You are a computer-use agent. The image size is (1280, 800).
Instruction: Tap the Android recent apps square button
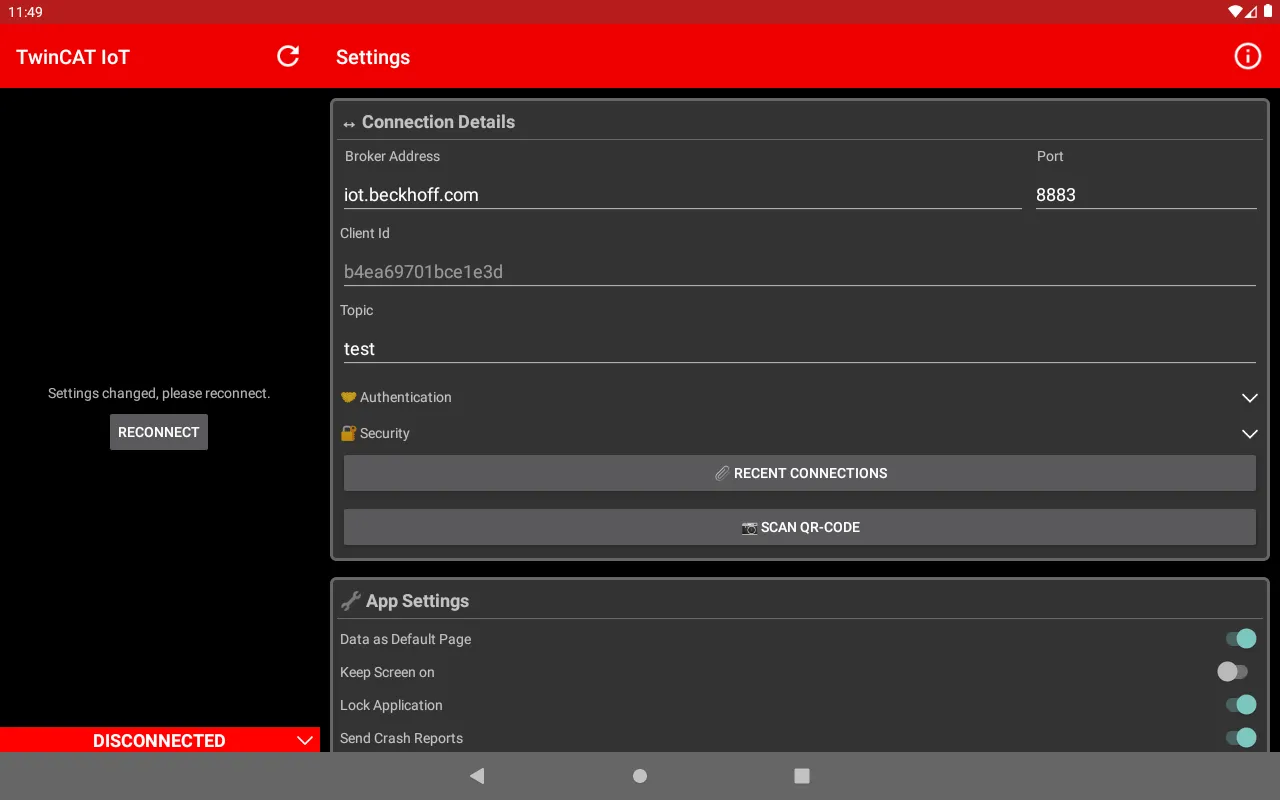[x=801, y=776]
